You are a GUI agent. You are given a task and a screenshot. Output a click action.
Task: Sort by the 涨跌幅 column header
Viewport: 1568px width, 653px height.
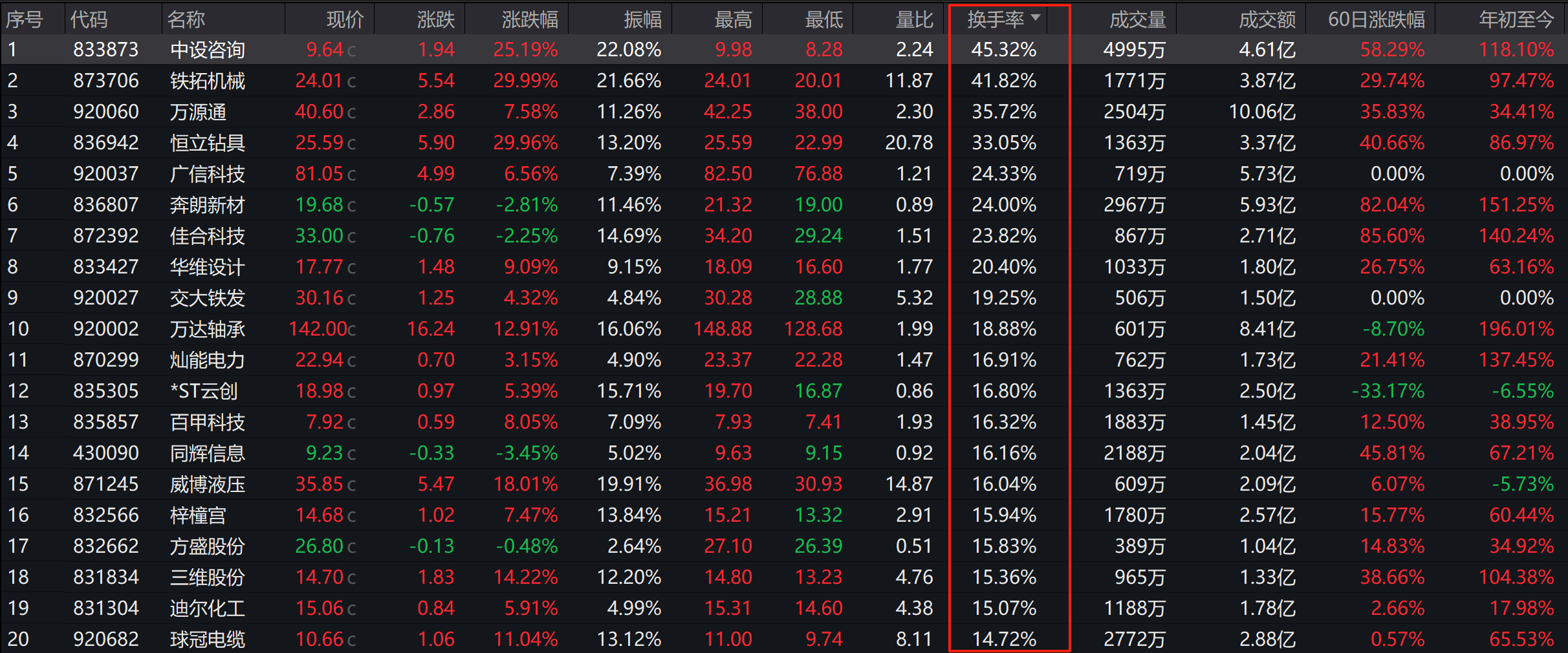click(530, 19)
